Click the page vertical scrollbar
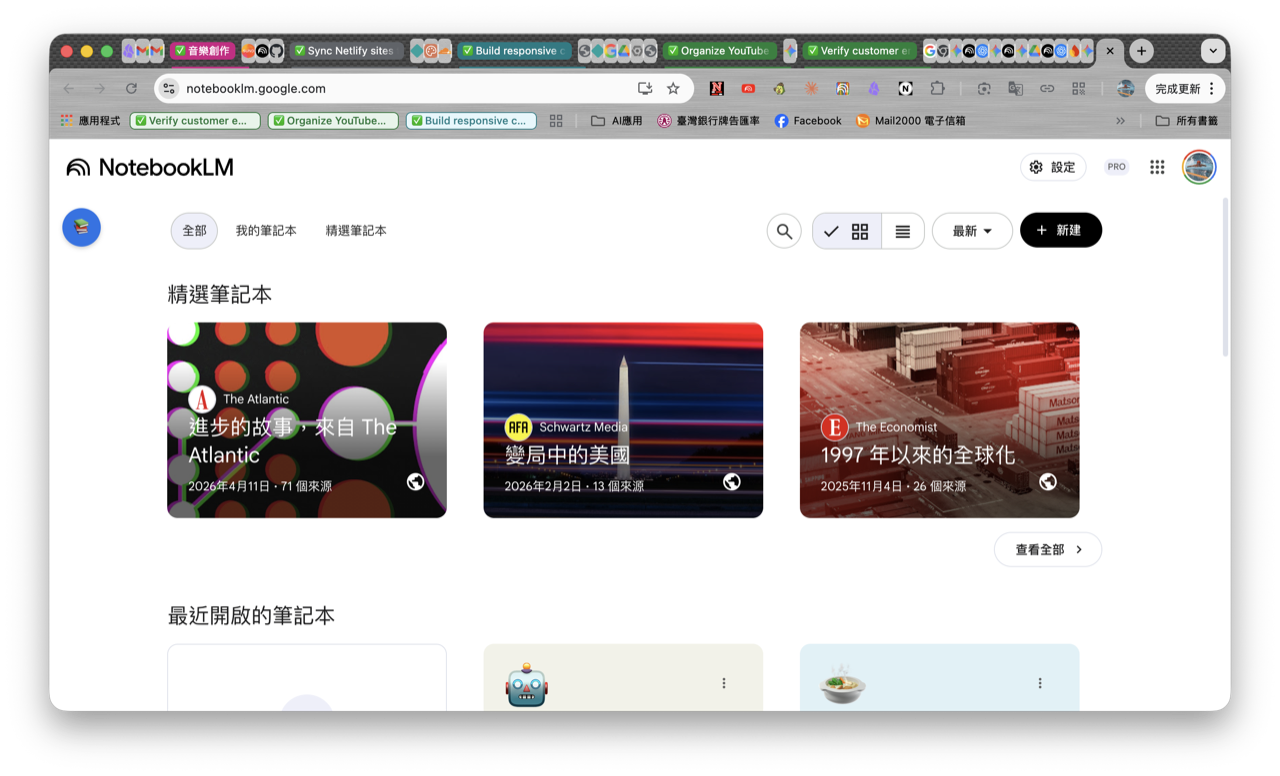1280x776 pixels. tap(1226, 277)
